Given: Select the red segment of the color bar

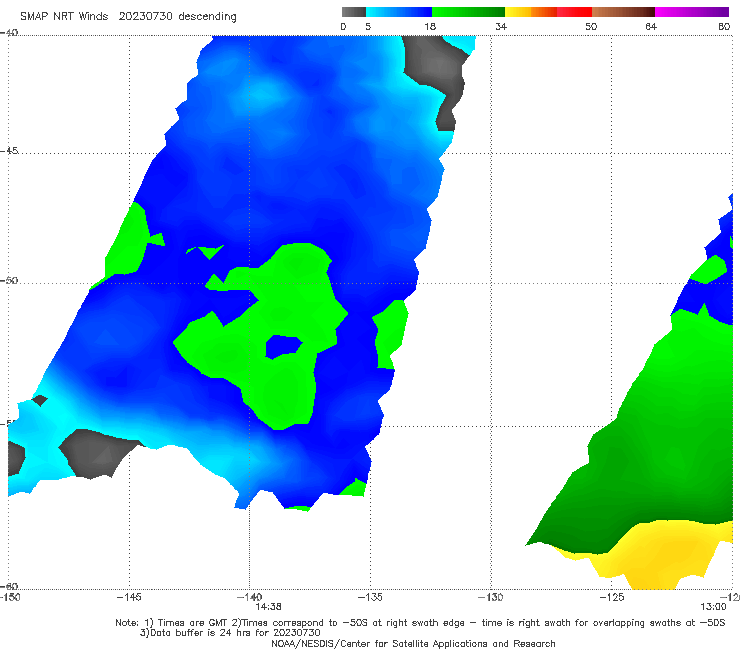Looking at the screenshot, I should tap(574, 12).
